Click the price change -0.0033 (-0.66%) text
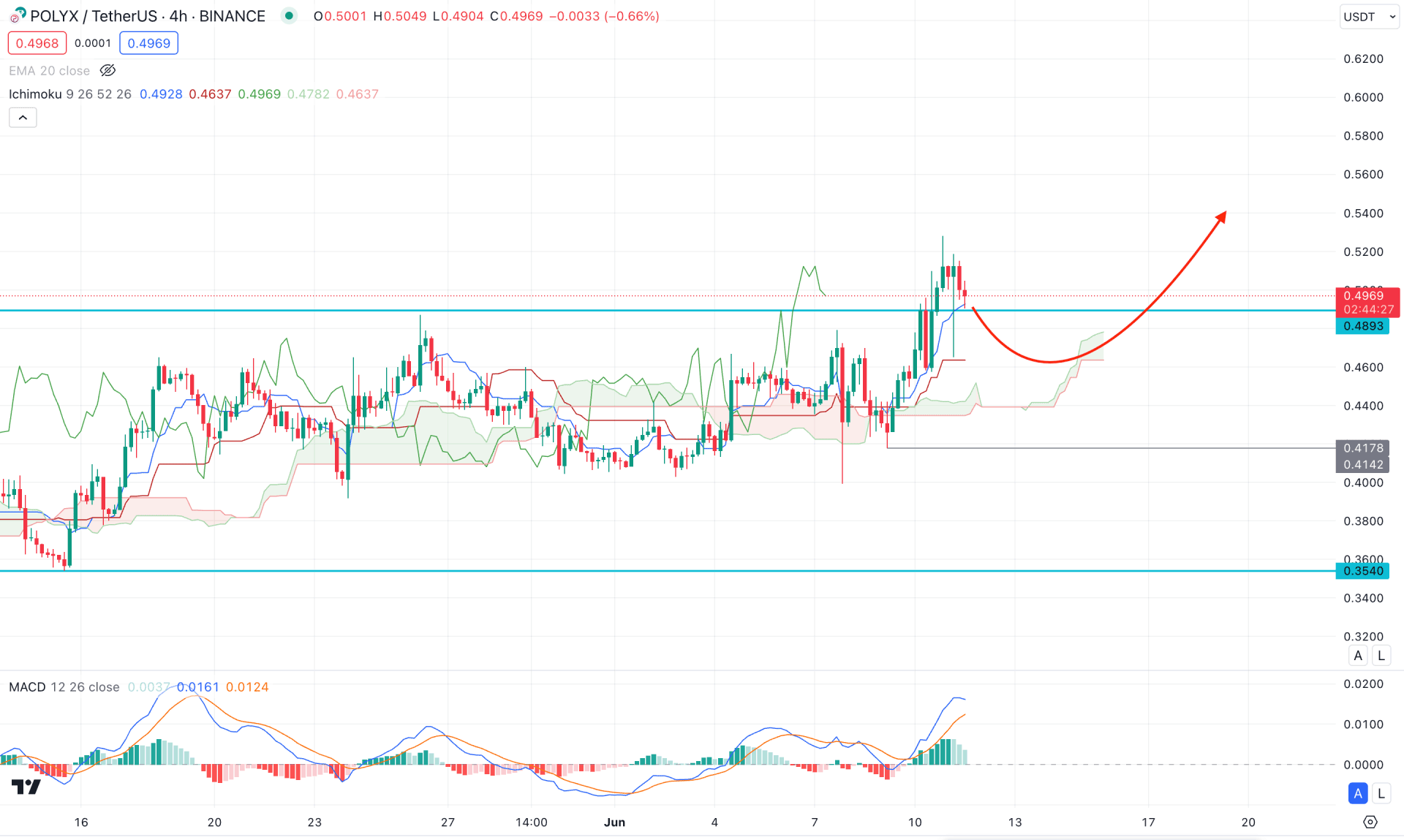This screenshot has height=840, width=1404. coord(605,16)
